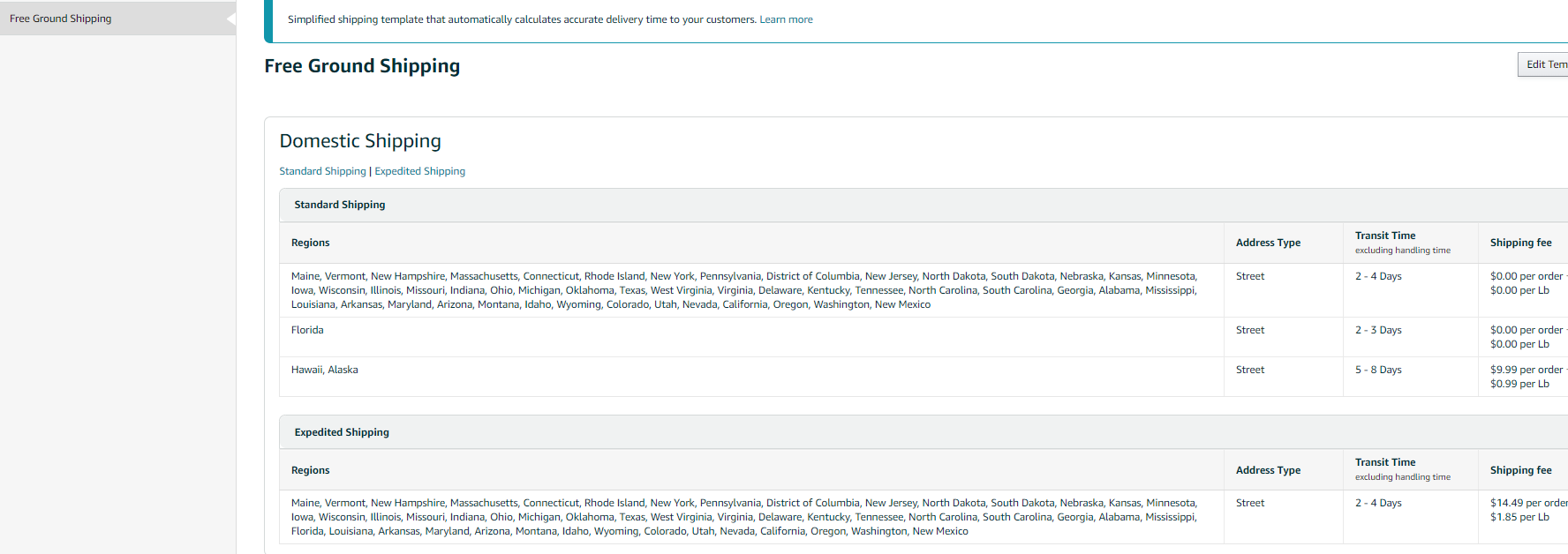Click the $14.49 per order expedited fee
The image size is (1568, 554).
click(x=1529, y=503)
